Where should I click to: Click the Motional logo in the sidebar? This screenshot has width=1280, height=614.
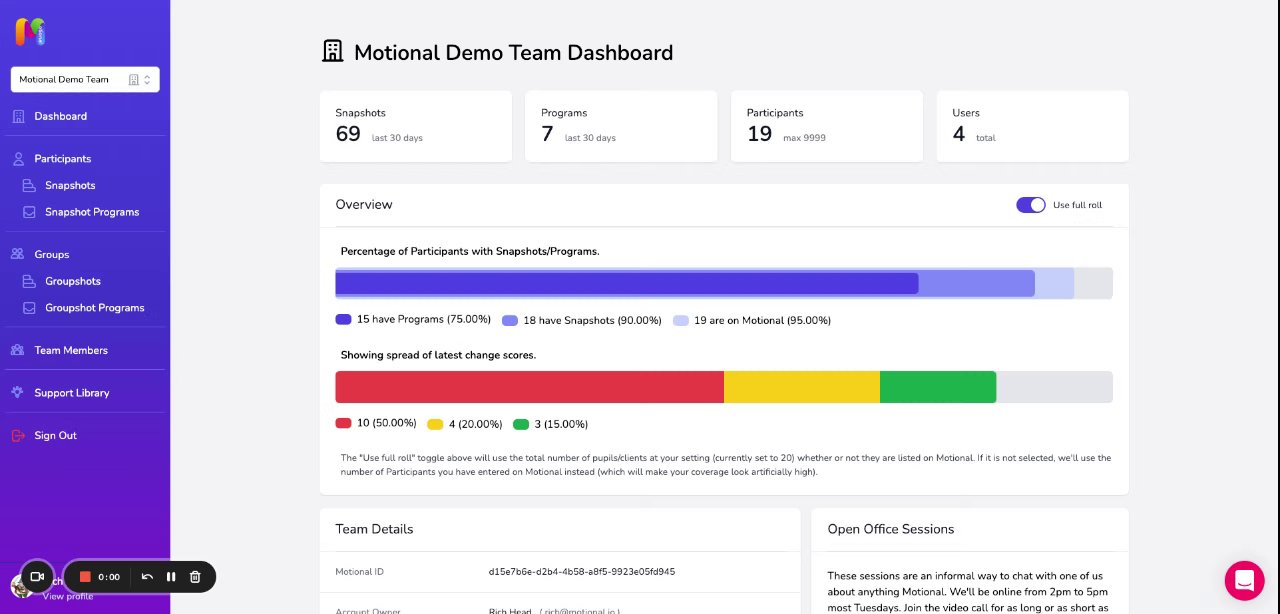point(30,32)
